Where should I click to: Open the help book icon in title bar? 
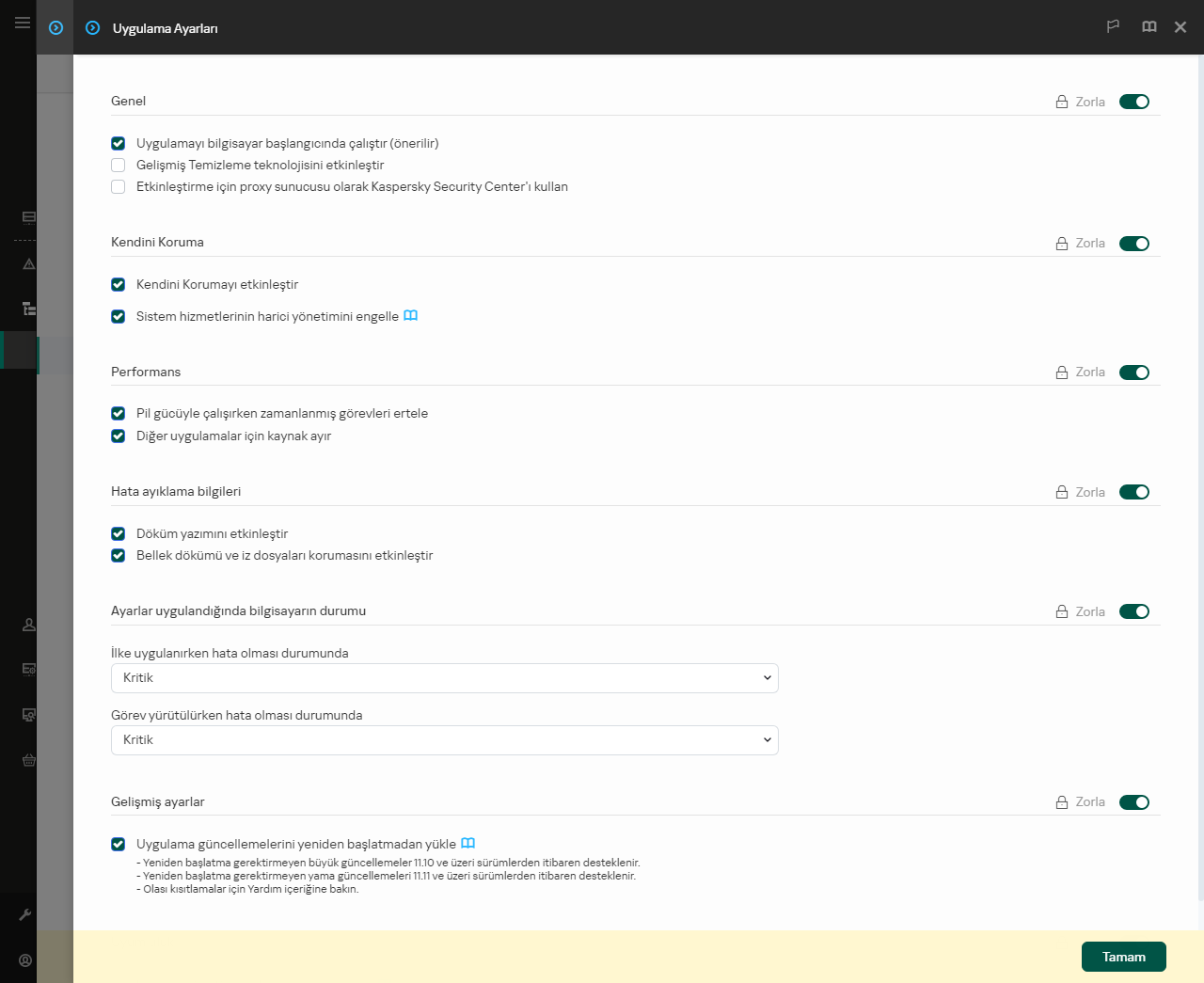coord(1149,27)
